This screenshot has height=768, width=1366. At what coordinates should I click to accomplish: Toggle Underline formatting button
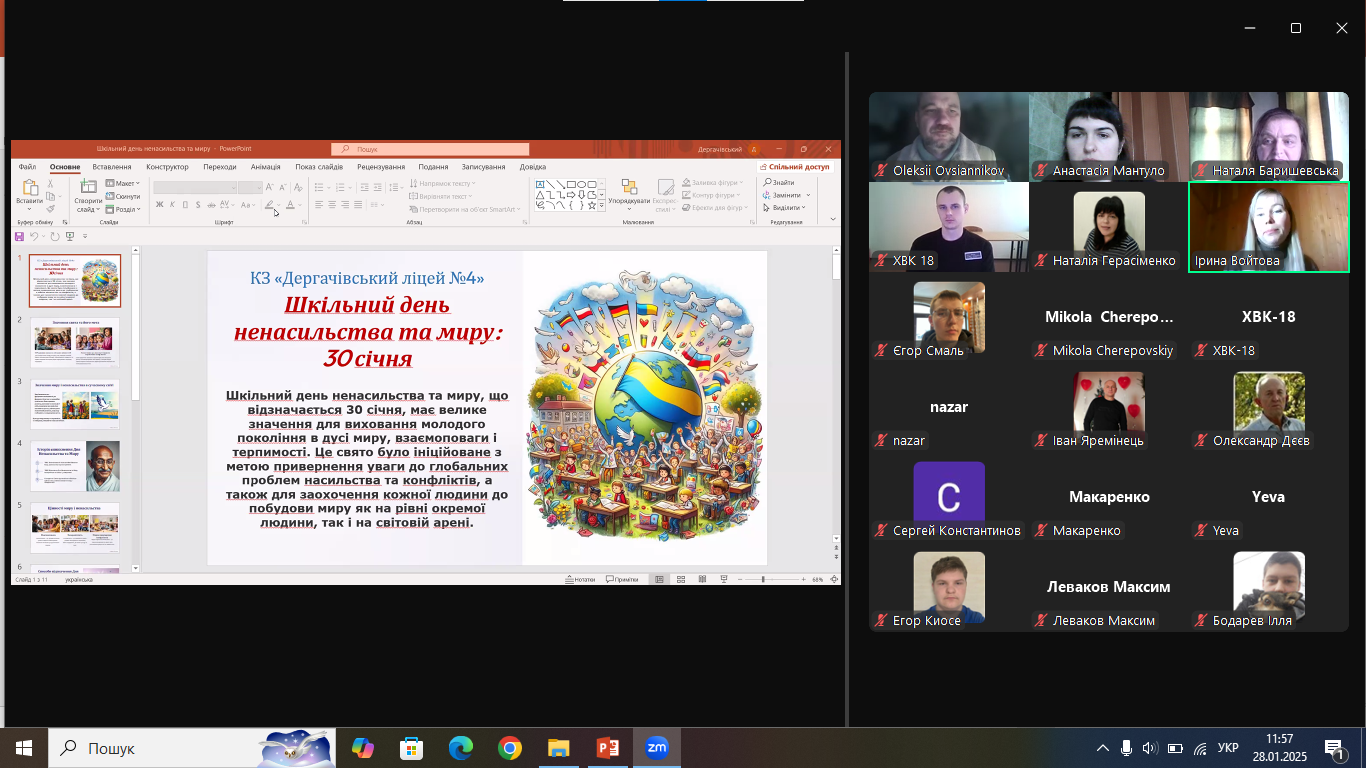tap(185, 205)
